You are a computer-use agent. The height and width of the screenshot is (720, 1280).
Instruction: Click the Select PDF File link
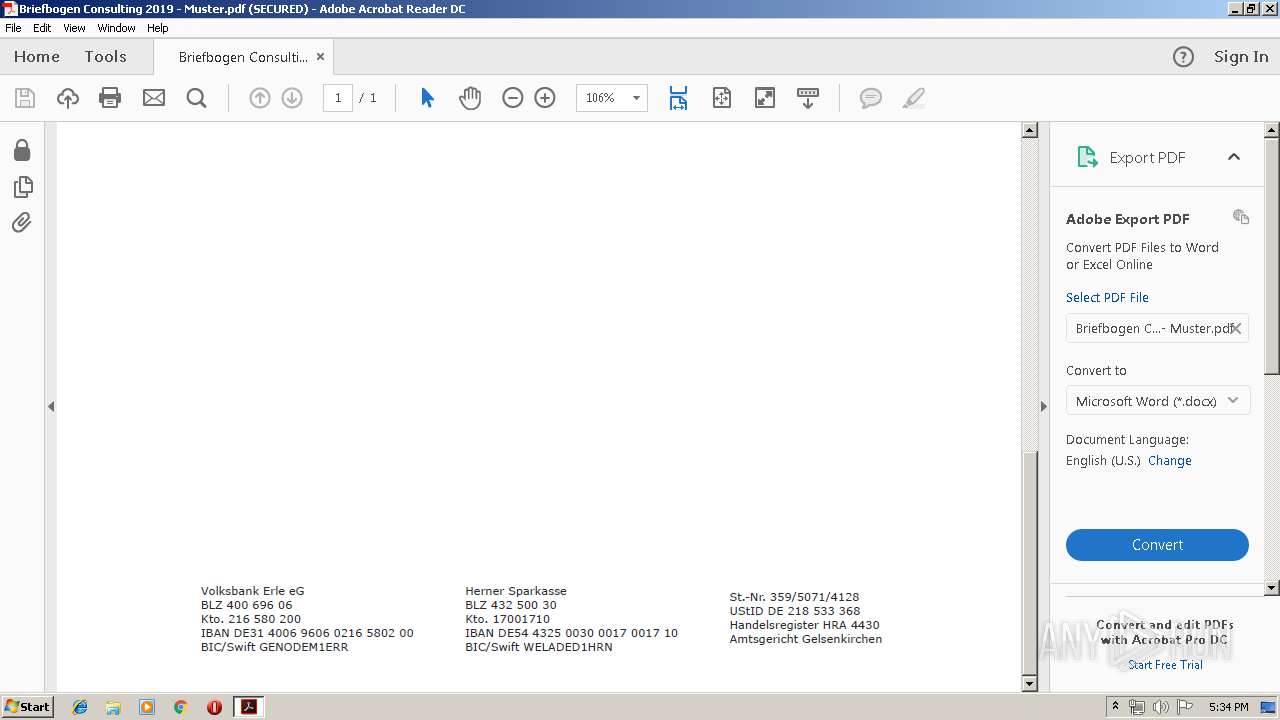(x=1107, y=298)
